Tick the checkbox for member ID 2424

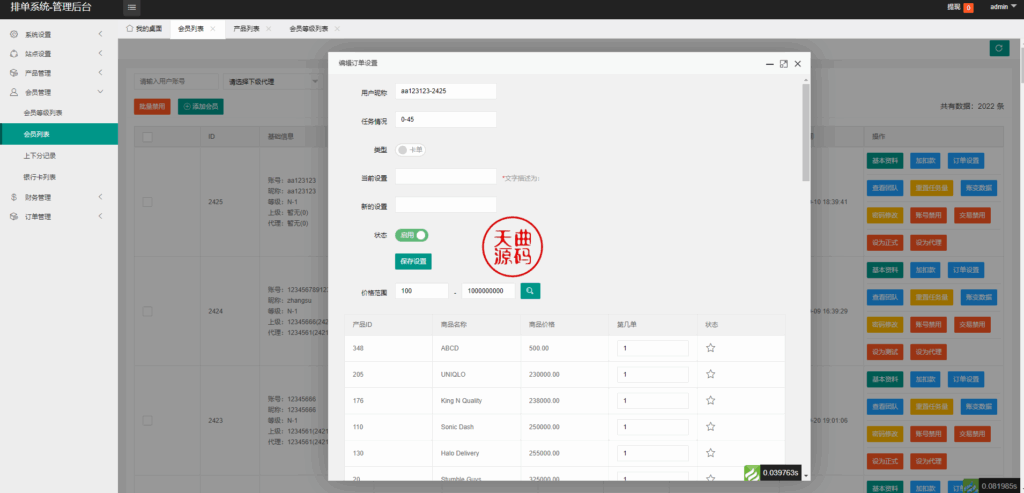147,311
